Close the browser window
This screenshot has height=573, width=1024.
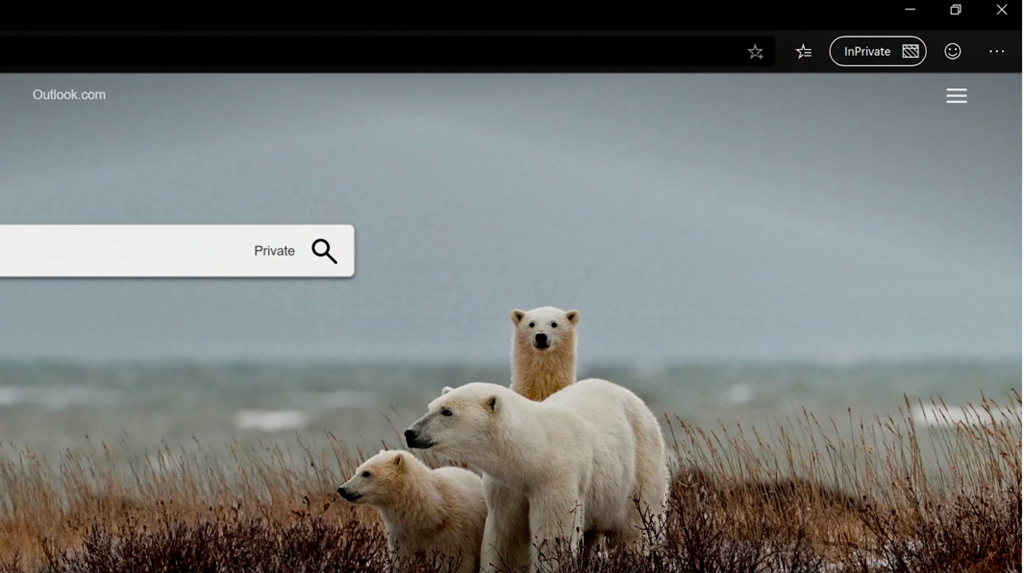pyautogui.click(x=1002, y=10)
